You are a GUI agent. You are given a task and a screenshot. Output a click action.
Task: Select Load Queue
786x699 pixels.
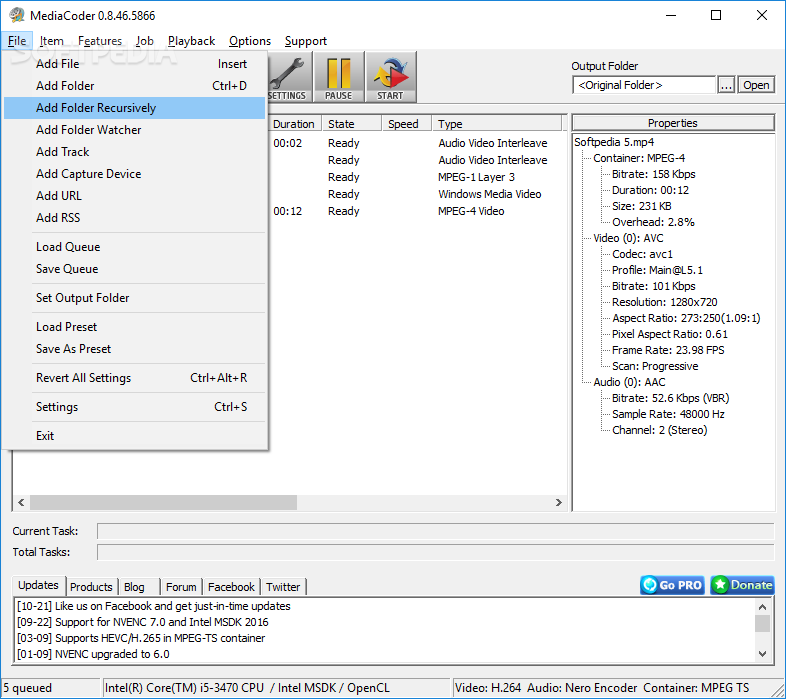coord(134,247)
